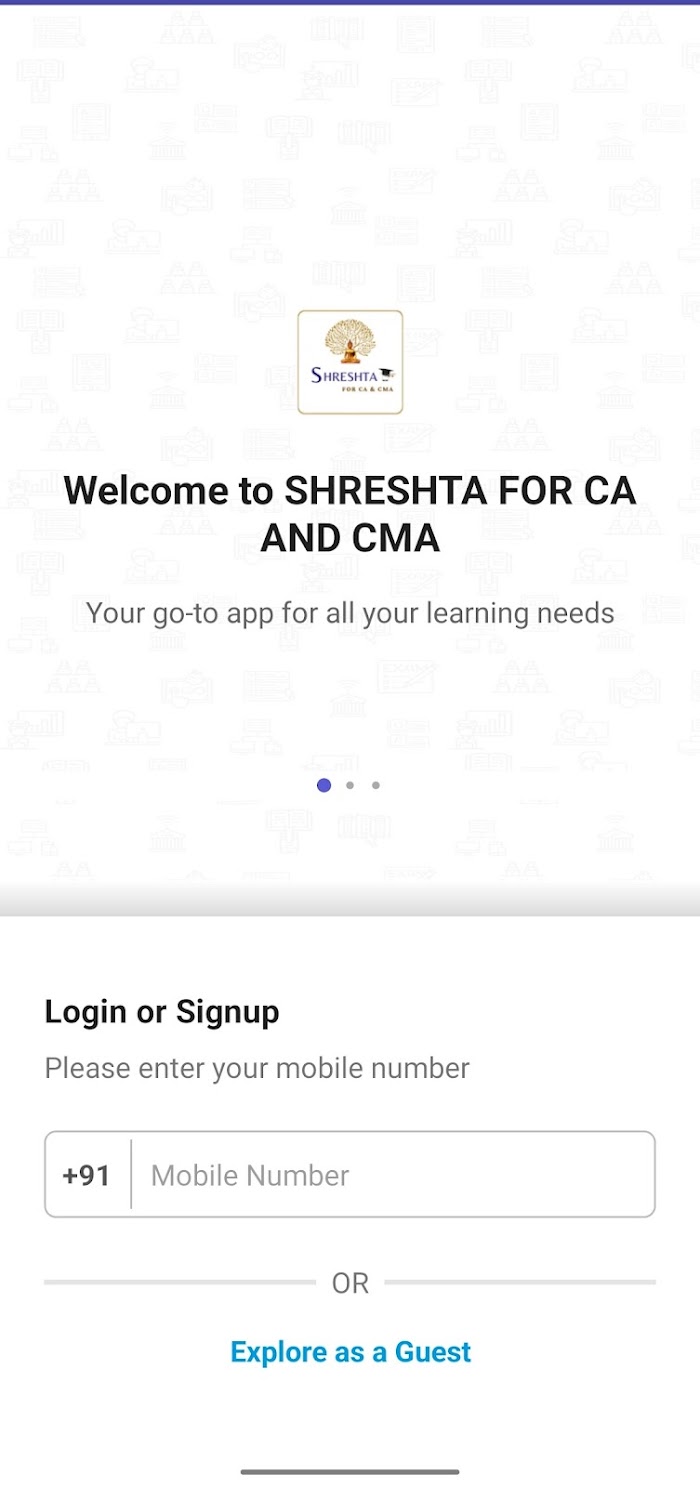Tap the Welcome to SHRESHTA title
This screenshot has width=700, height=1487.
[x=350, y=514]
